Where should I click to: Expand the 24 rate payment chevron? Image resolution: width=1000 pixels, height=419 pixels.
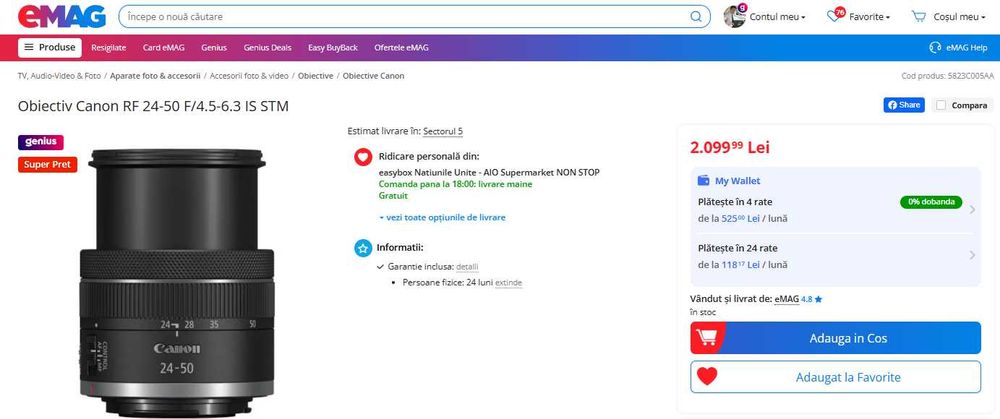point(972,255)
